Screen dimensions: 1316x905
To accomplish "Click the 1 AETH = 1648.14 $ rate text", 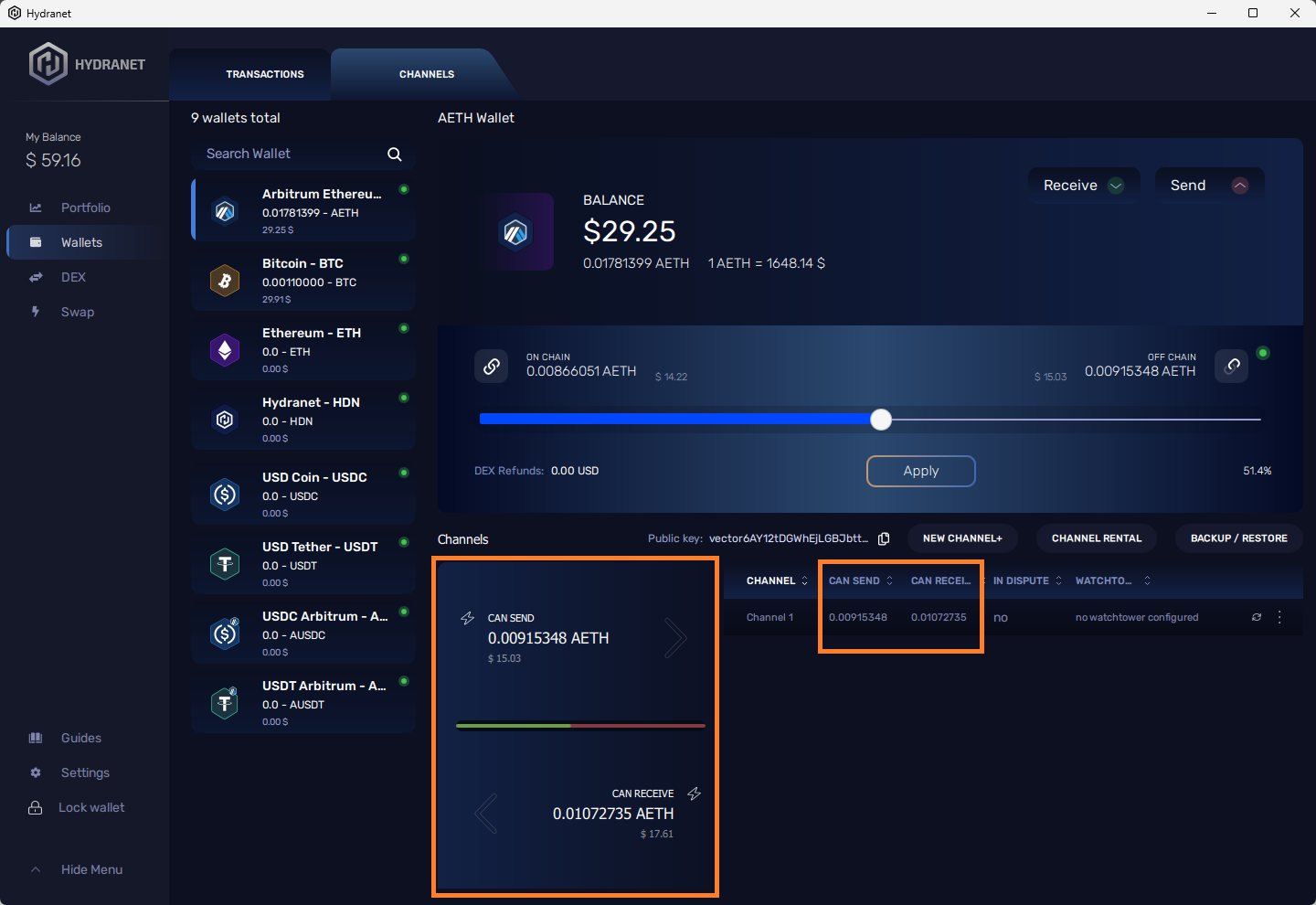I will [767, 263].
